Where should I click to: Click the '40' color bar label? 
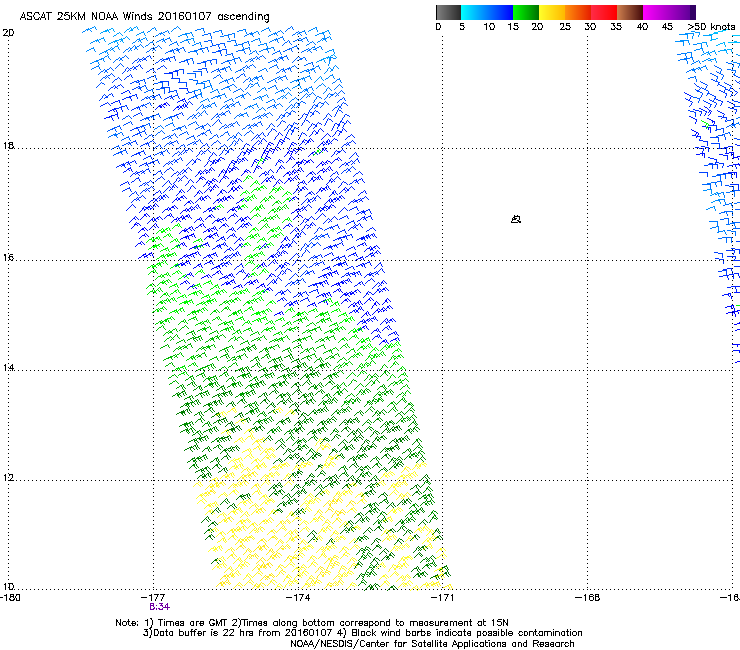[x=642, y=27]
